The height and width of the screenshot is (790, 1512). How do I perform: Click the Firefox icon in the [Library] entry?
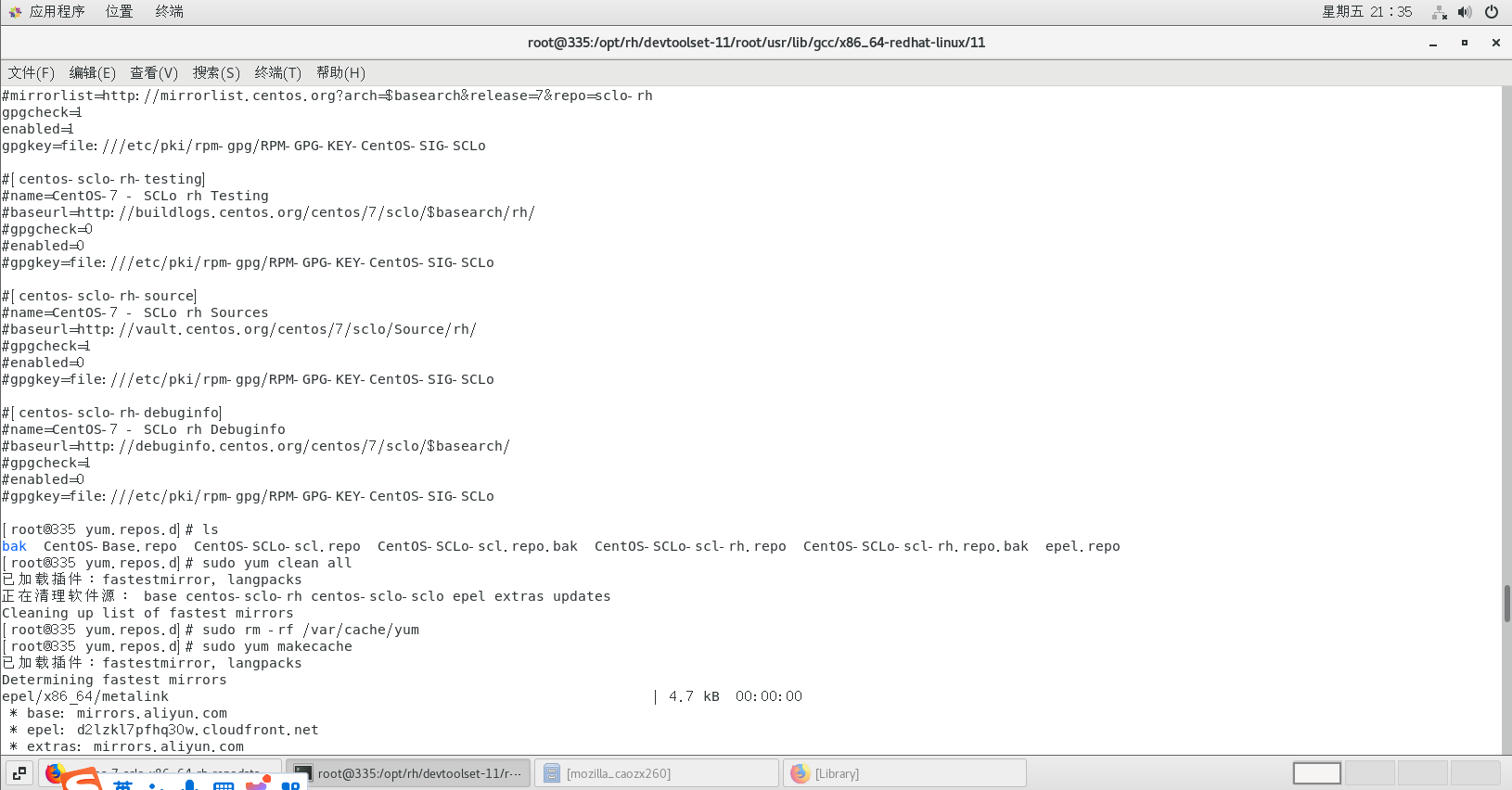click(800, 772)
